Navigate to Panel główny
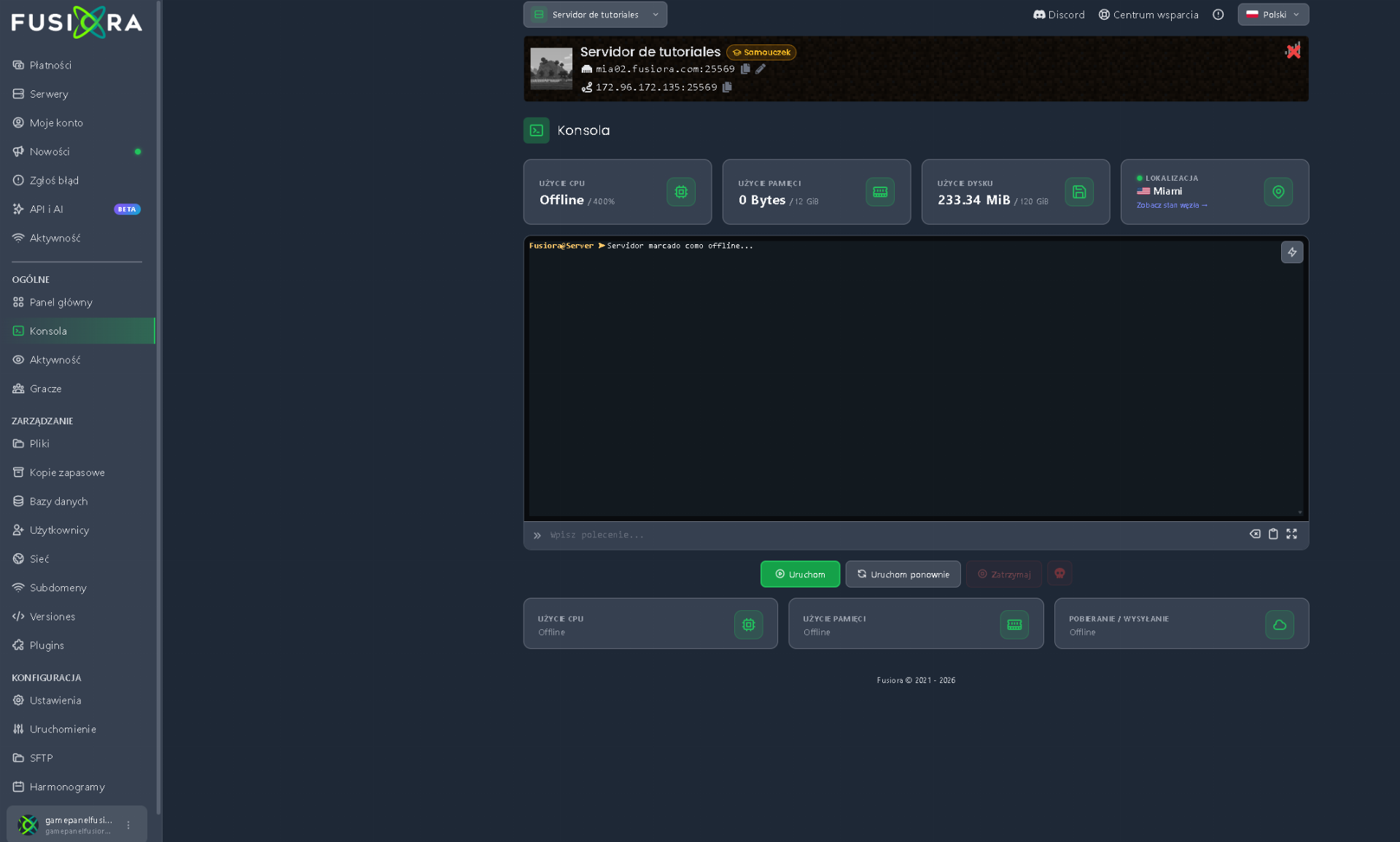The height and width of the screenshot is (842, 1400). click(77, 302)
